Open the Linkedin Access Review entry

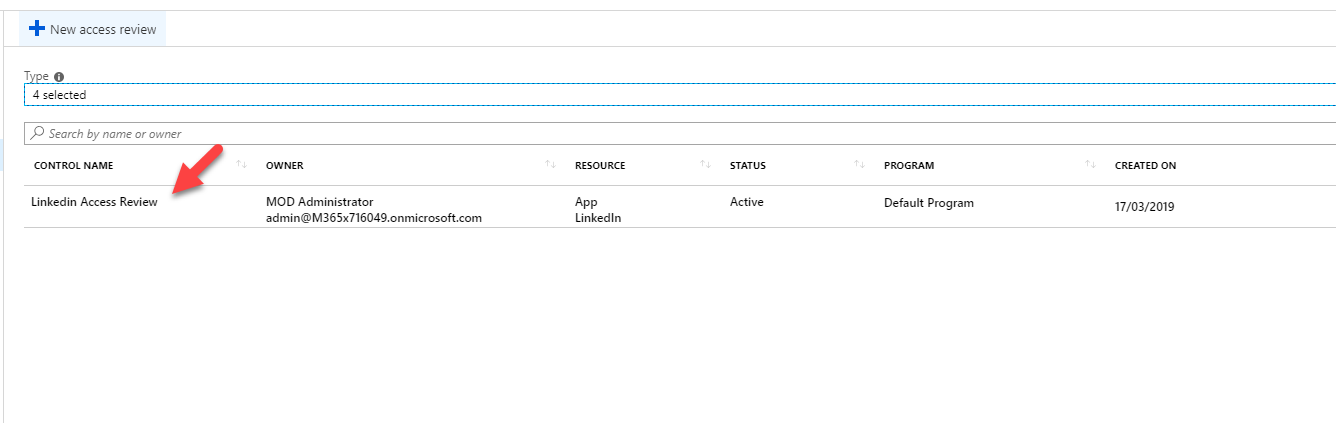(x=95, y=202)
